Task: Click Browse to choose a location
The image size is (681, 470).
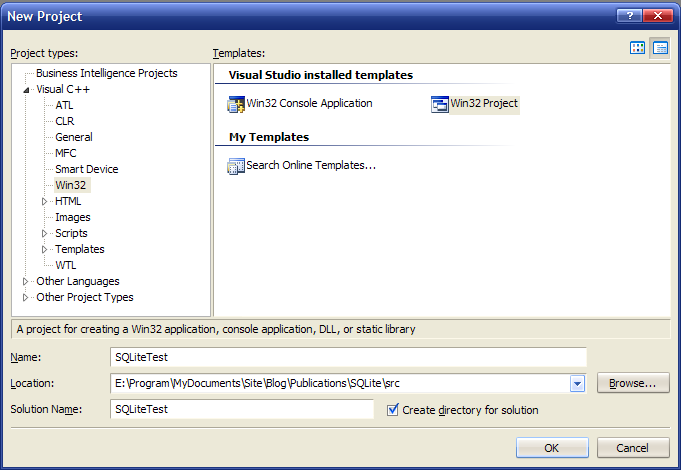Action: [x=633, y=383]
